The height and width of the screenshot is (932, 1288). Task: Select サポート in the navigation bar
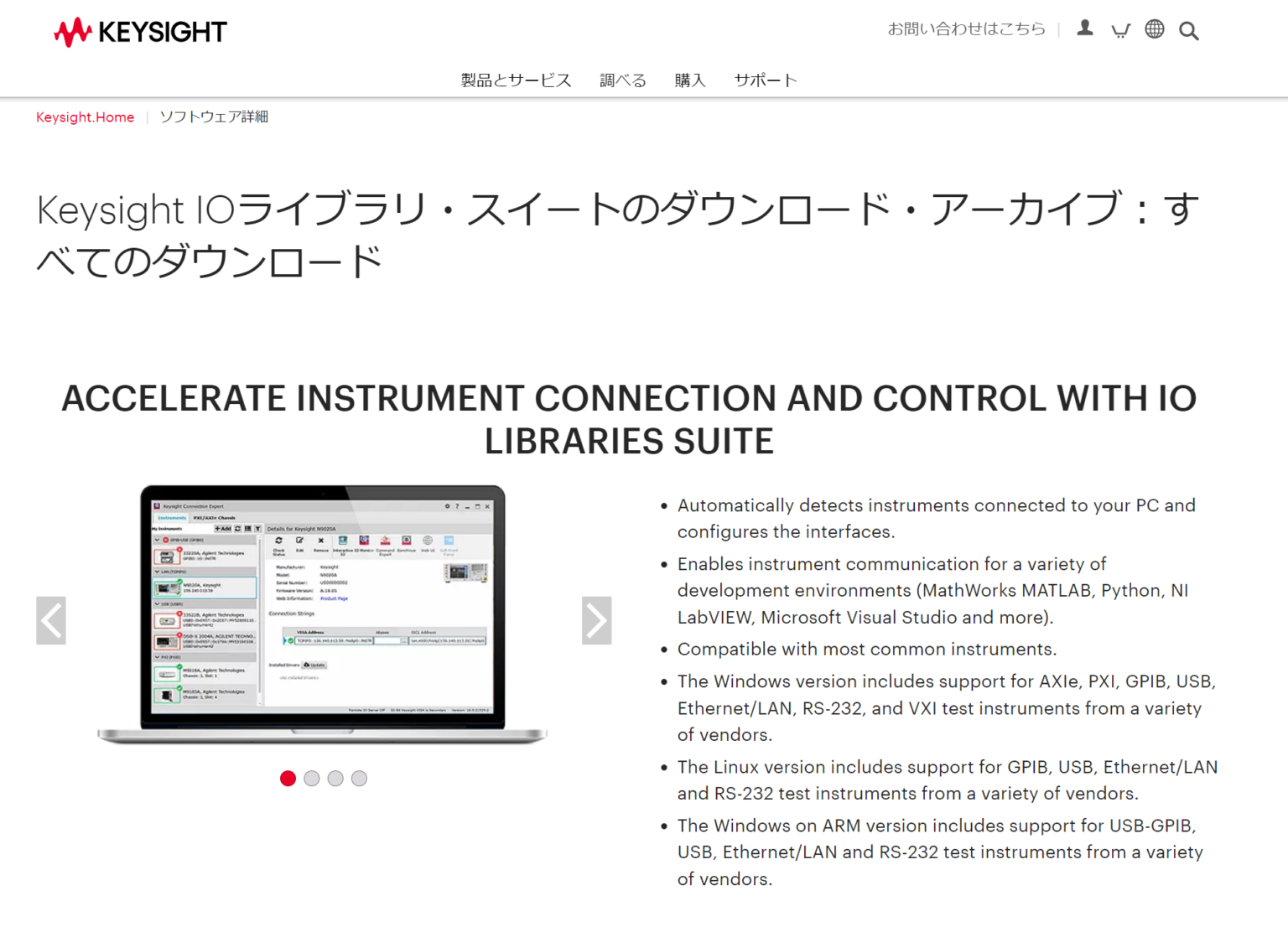point(765,80)
